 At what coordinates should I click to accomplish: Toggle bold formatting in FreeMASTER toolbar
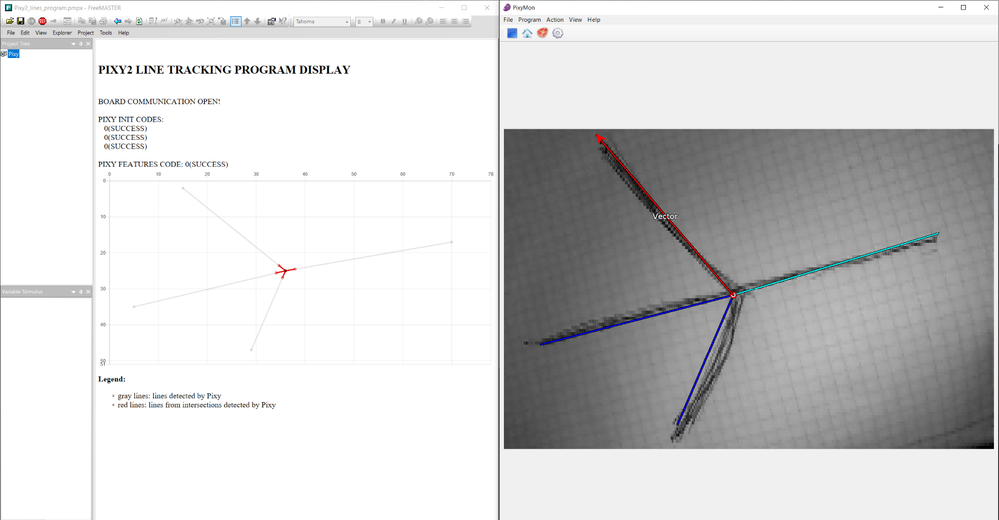[x=382, y=21]
